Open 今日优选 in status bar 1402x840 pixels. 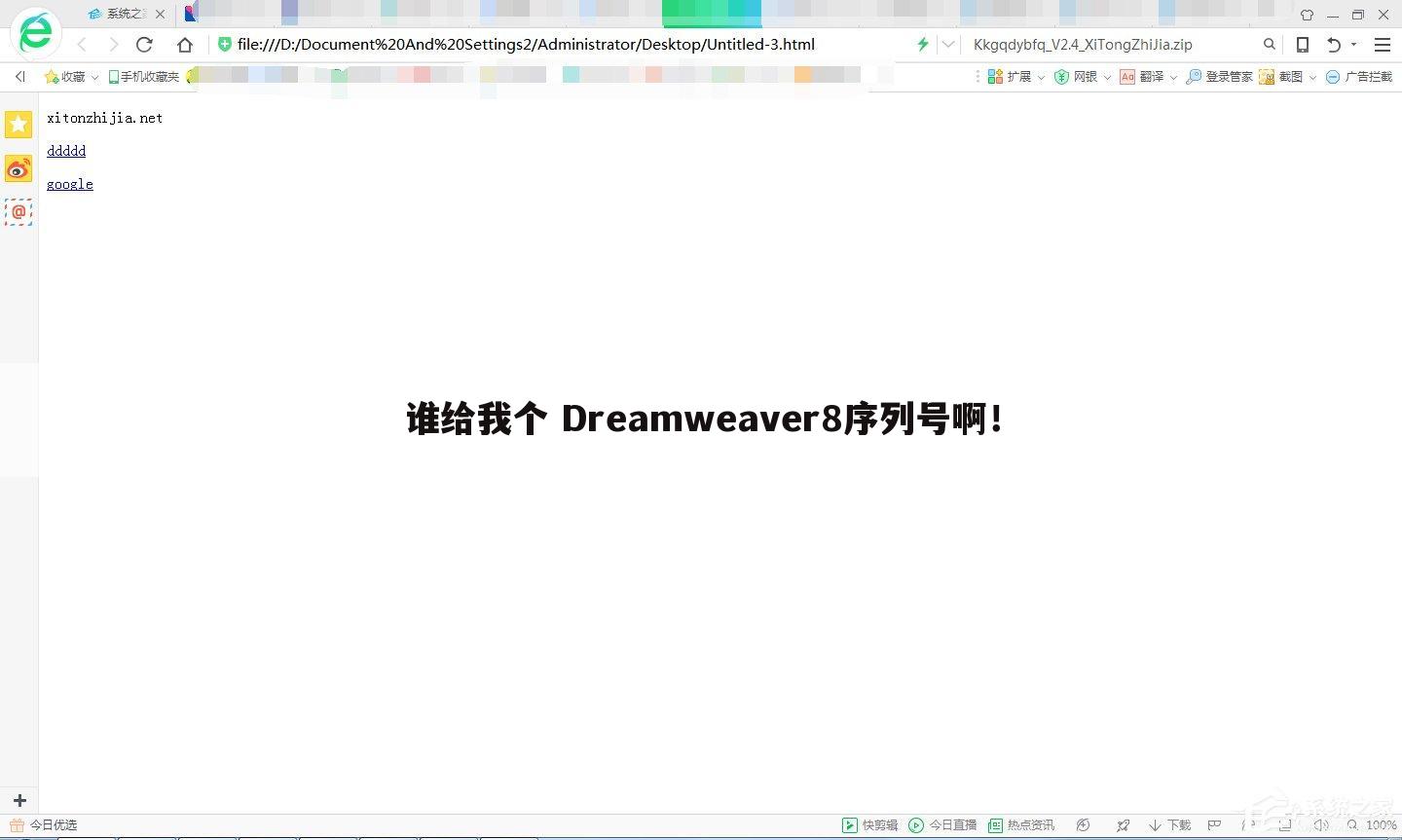pyautogui.click(x=44, y=825)
